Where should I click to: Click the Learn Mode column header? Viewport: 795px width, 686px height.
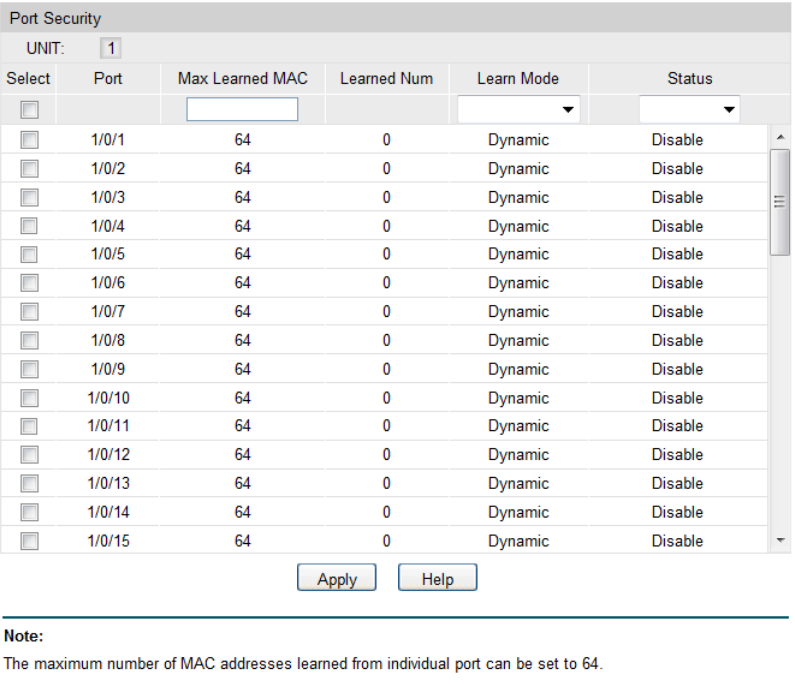518,79
